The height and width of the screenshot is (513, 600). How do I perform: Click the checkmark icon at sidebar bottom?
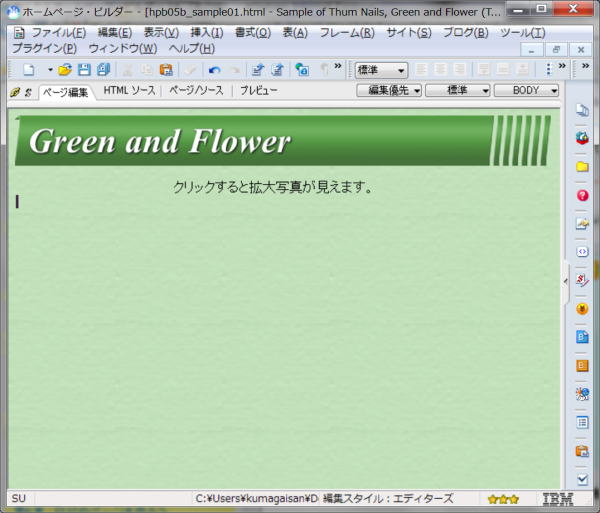pyautogui.click(x=582, y=479)
